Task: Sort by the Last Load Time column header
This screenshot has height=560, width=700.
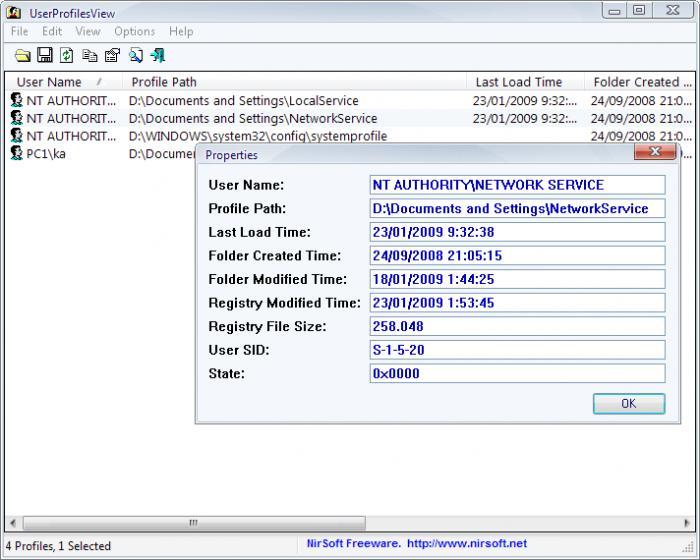Action: click(x=525, y=82)
